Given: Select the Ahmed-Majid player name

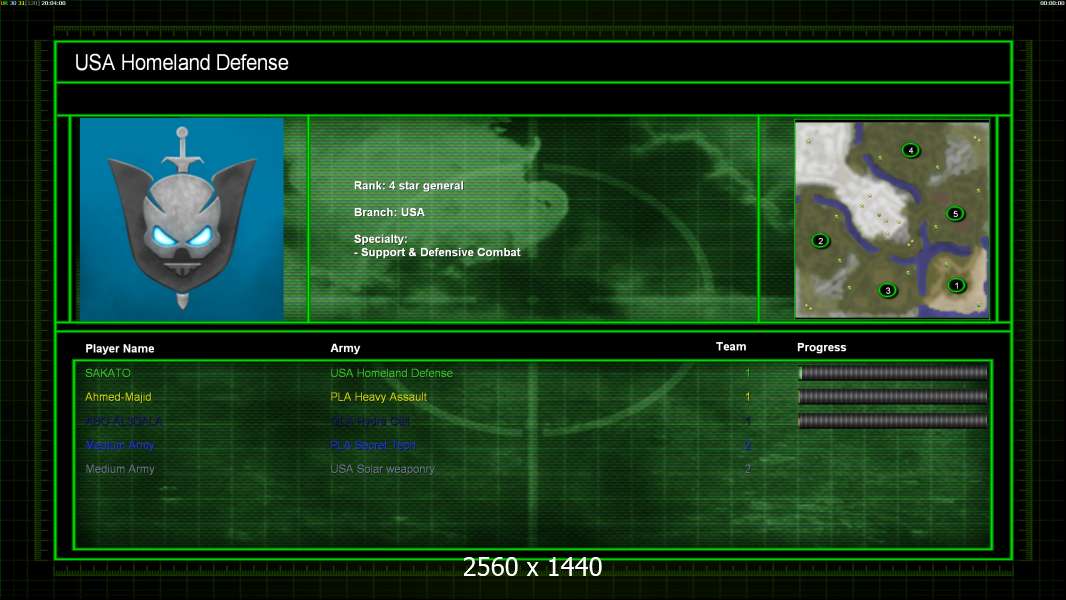Looking at the screenshot, I should coord(118,397).
